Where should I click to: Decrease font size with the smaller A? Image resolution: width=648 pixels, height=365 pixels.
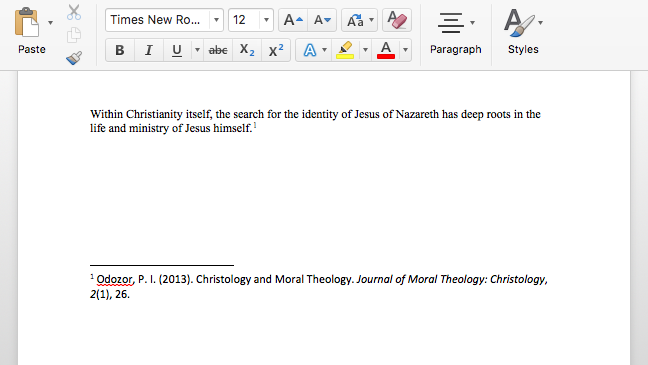(322, 20)
